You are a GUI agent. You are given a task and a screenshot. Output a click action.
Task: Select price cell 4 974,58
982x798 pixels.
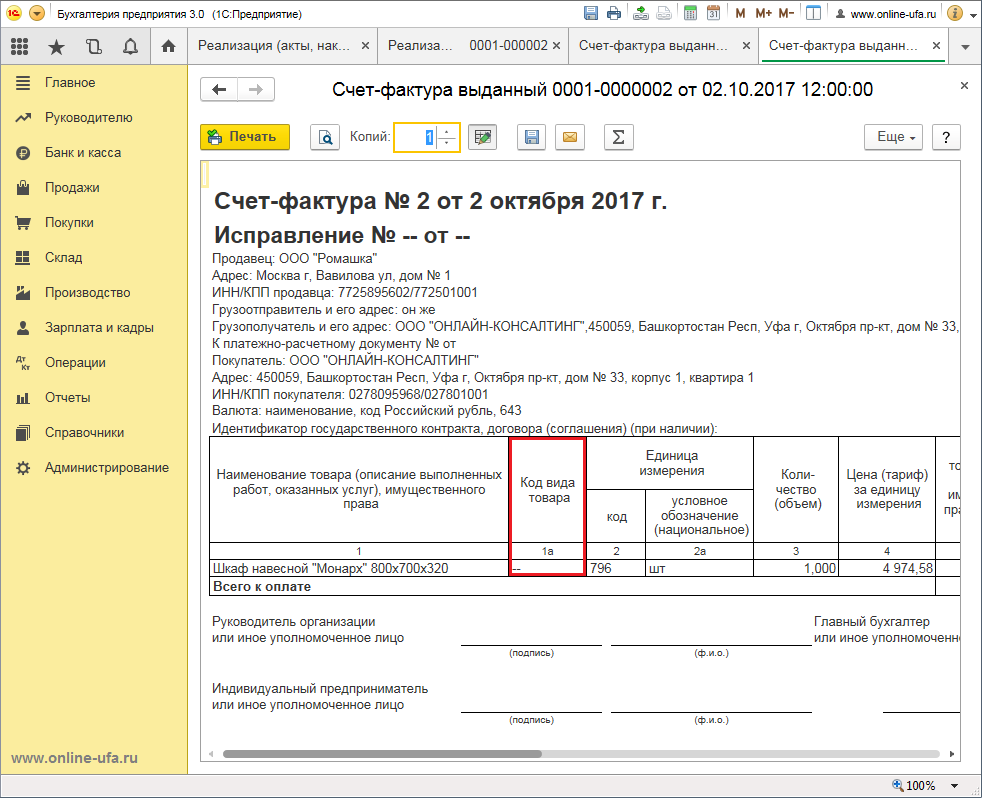click(x=887, y=568)
